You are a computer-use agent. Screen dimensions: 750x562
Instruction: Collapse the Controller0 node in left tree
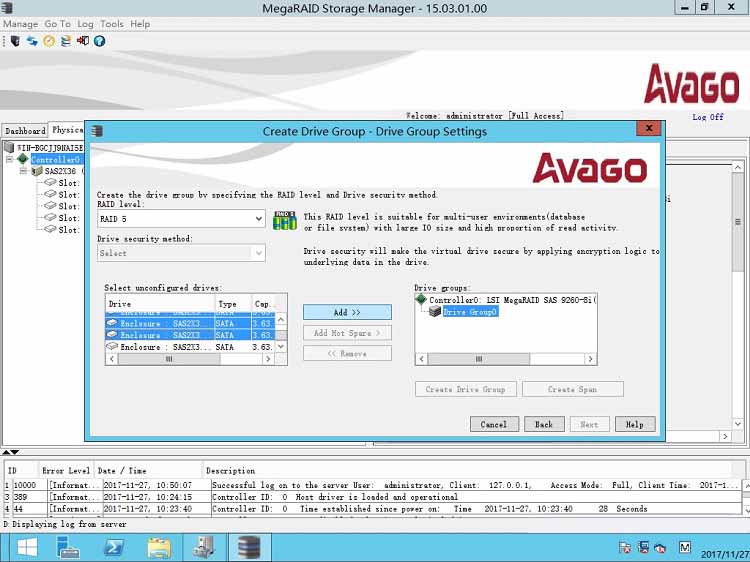point(9,159)
